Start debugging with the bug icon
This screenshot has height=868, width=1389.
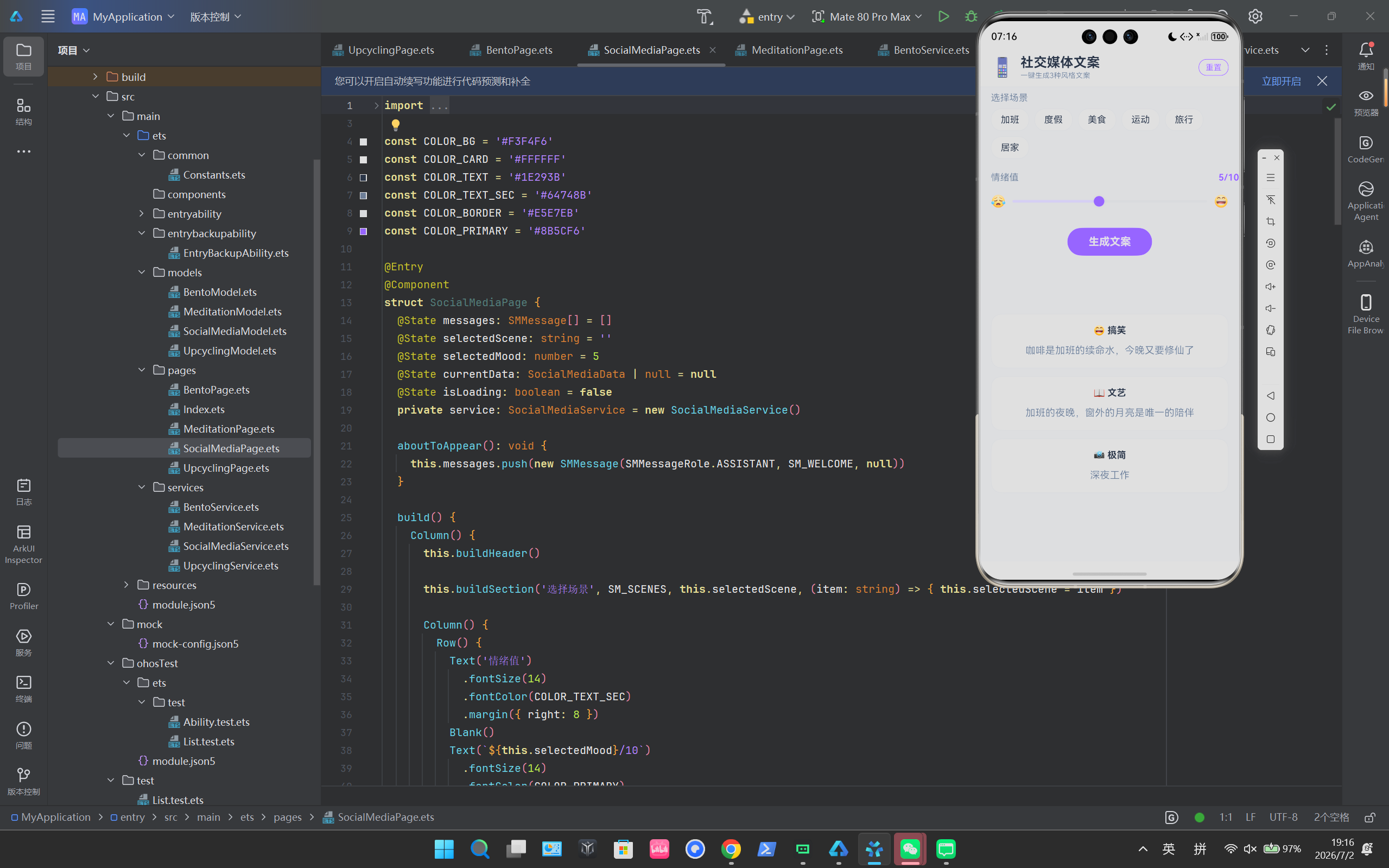[971, 17]
